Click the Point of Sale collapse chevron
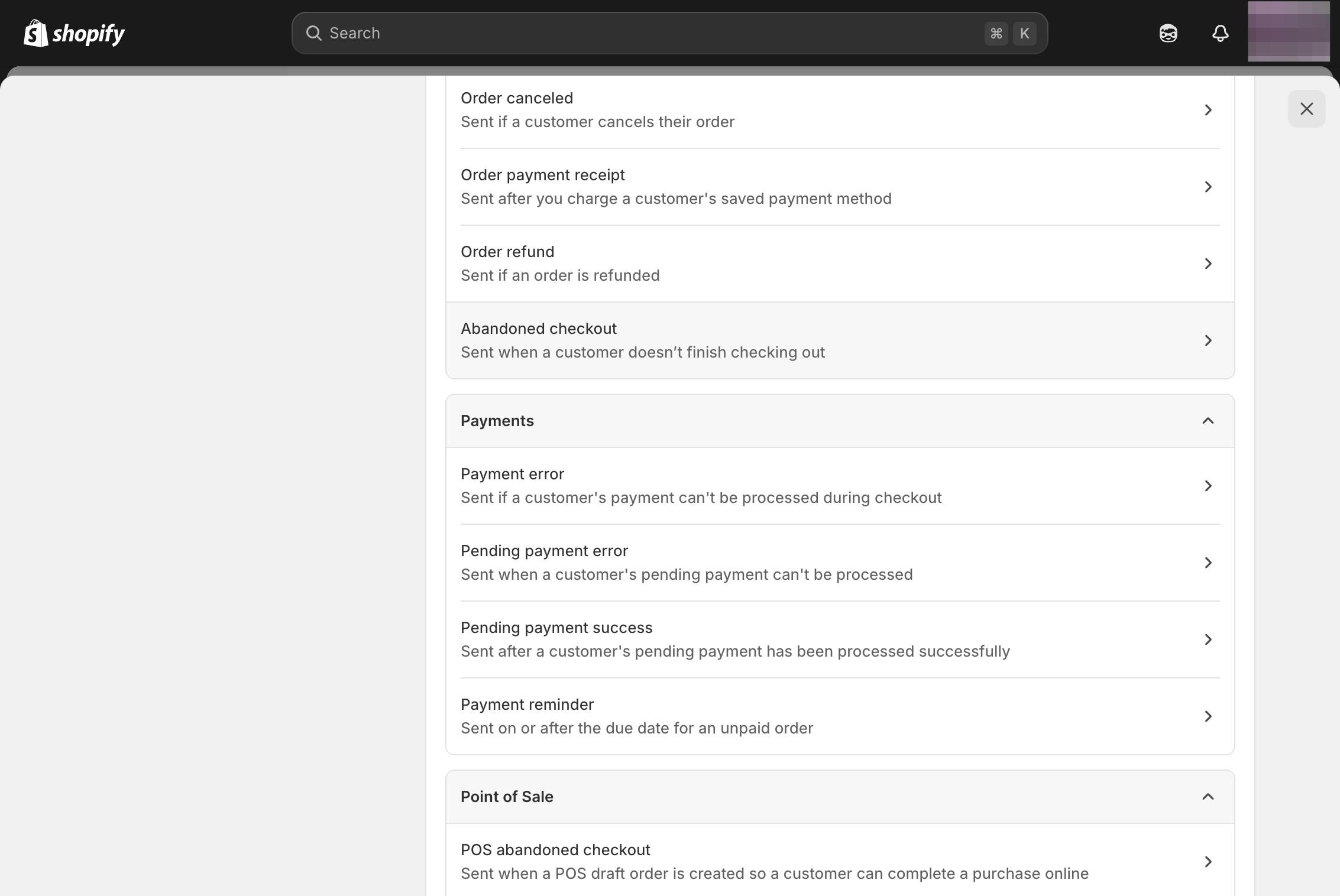The image size is (1340, 896). 1208,797
